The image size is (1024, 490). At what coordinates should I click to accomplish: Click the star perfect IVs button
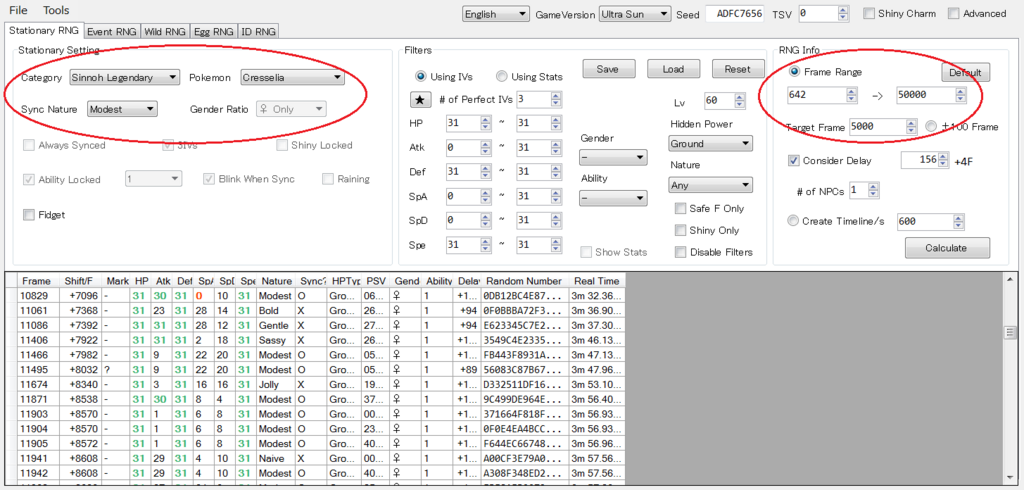pos(420,99)
